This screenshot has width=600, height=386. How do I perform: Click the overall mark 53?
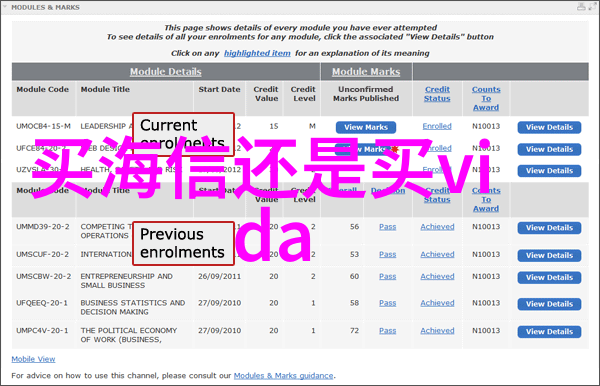[354, 254]
